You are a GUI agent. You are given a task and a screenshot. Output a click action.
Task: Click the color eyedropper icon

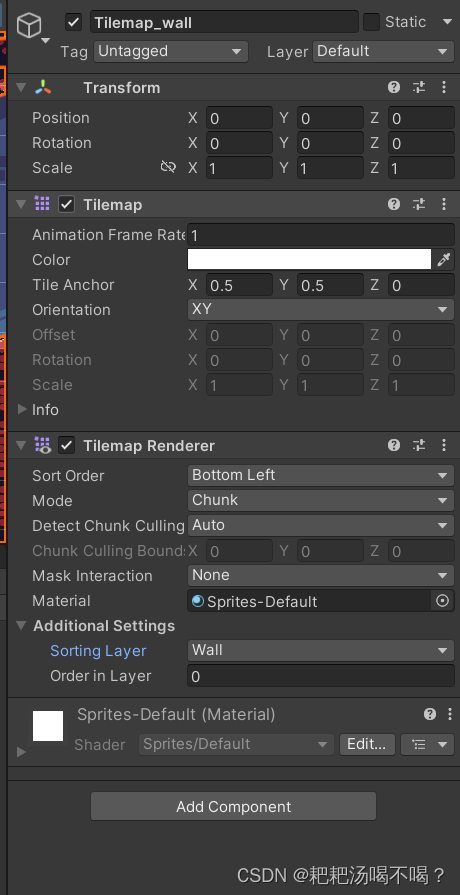click(x=443, y=260)
